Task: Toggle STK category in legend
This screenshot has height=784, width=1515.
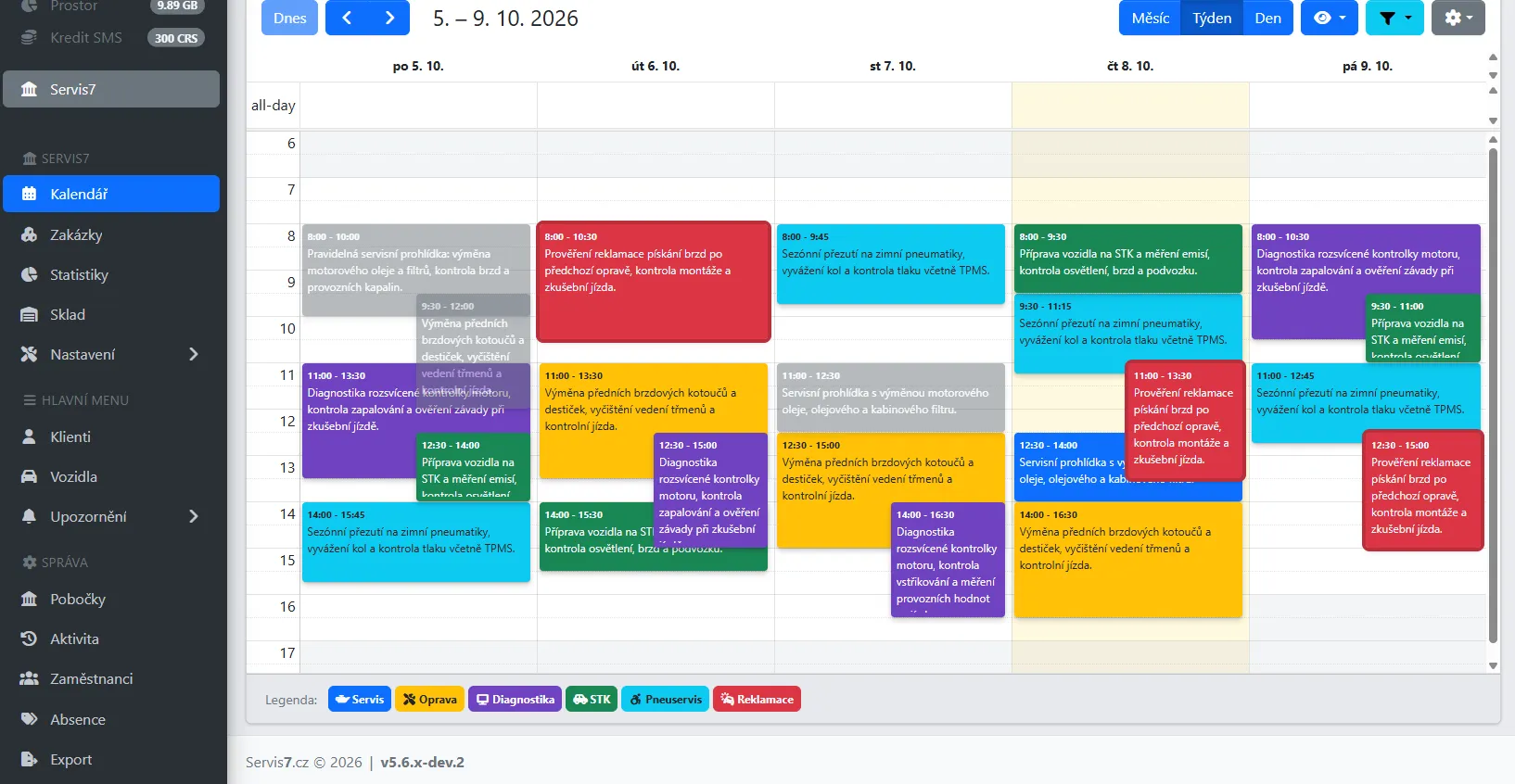Action: point(592,700)
